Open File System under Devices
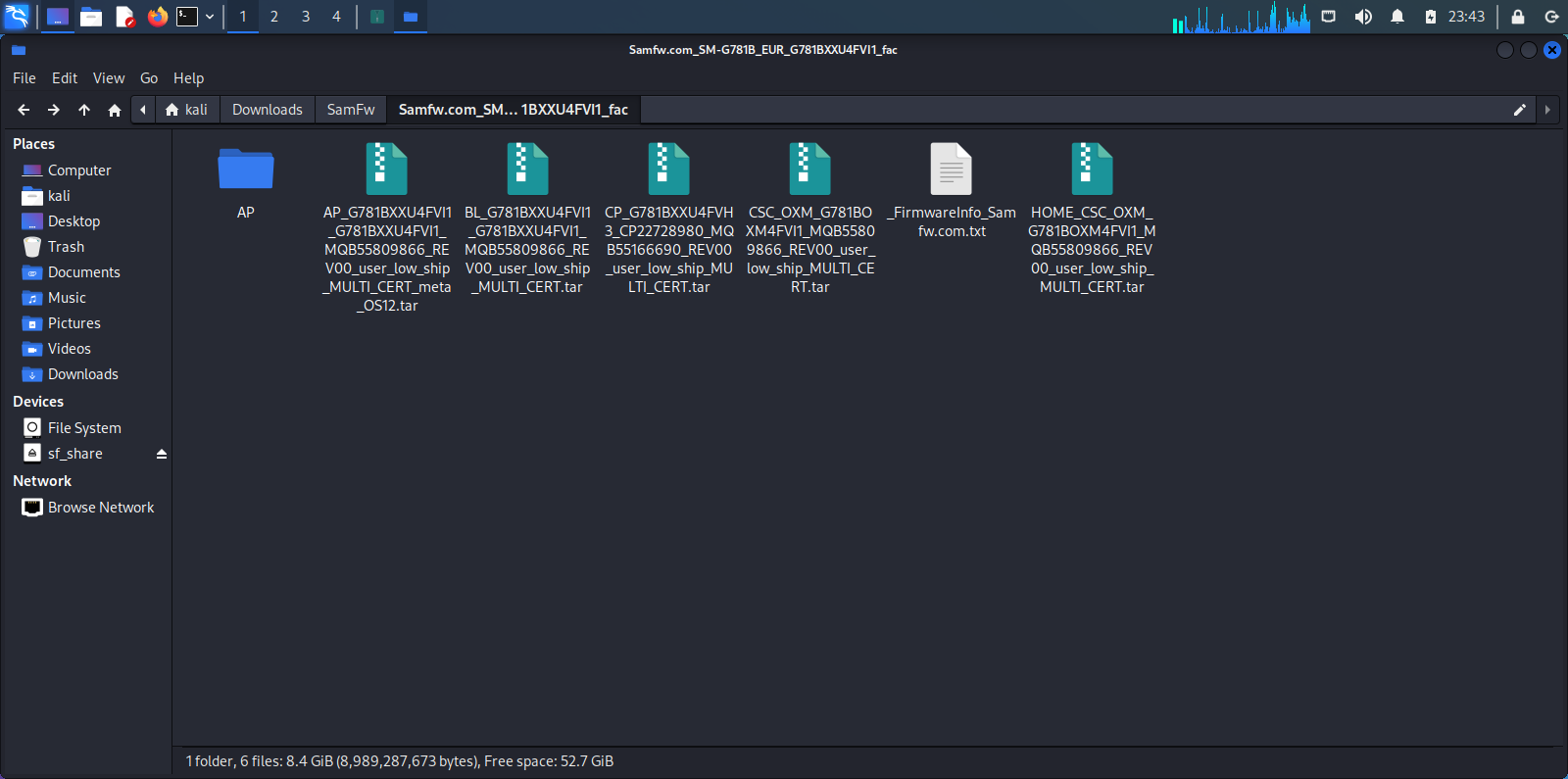 click(86, 428)
